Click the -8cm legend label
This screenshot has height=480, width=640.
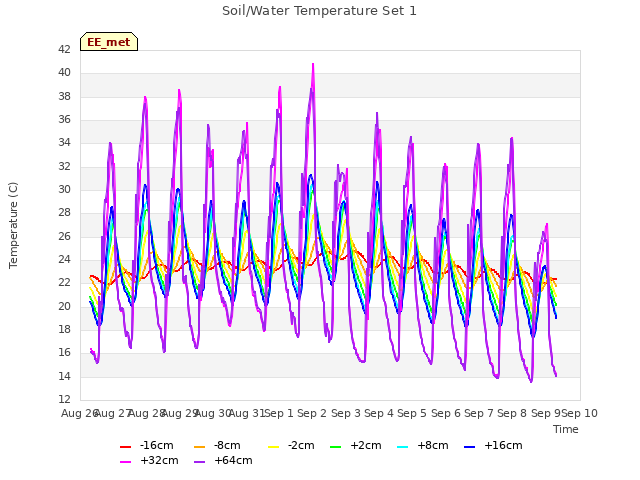point(227,445)
